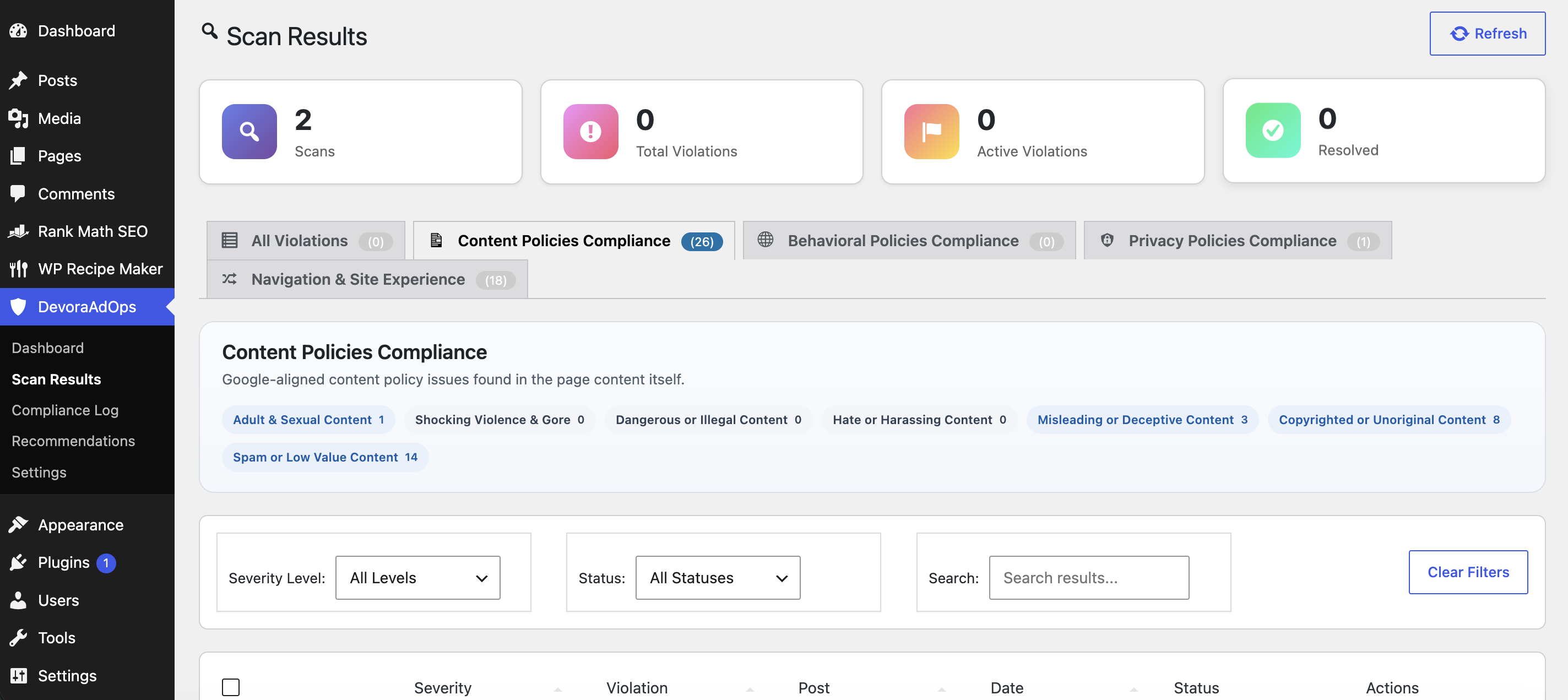Click the Tools wrench icon
Viewport: 1568px width, 700px height.
pyautogui.click(x=18, y=638)
